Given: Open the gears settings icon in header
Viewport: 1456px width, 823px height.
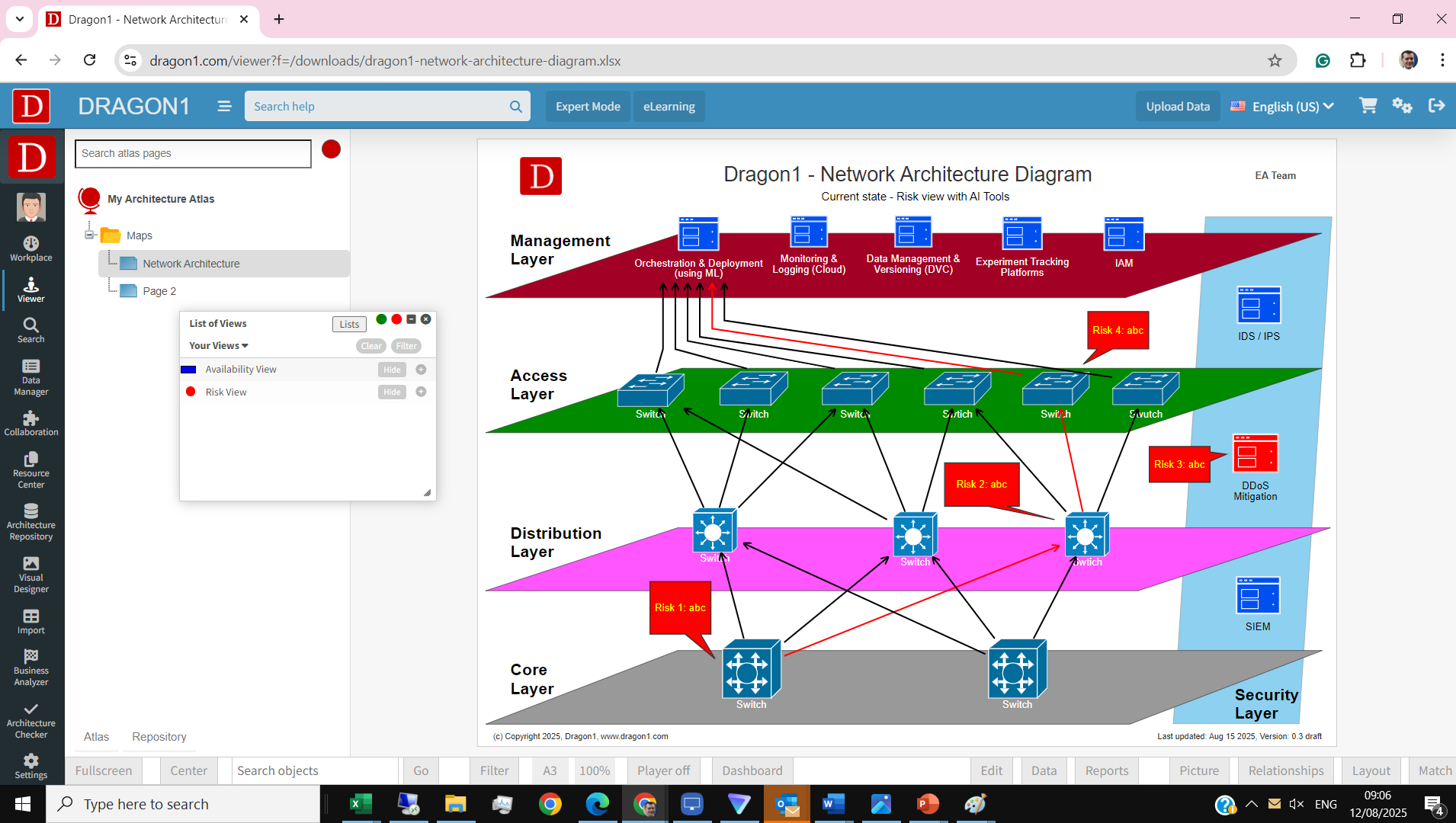Looking at the screenshot, I should [x=1402, y=106].
